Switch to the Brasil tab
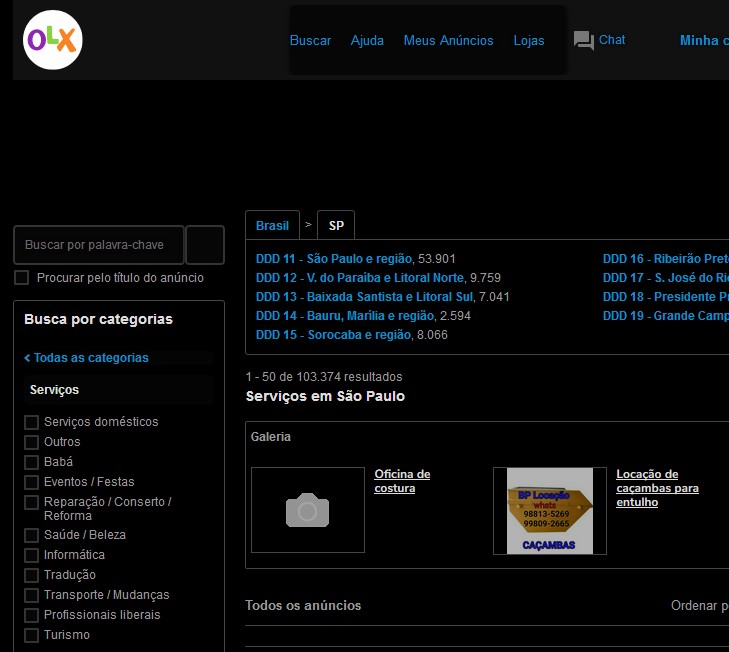Viewport: 729px width, 652px height. point(272,226)
